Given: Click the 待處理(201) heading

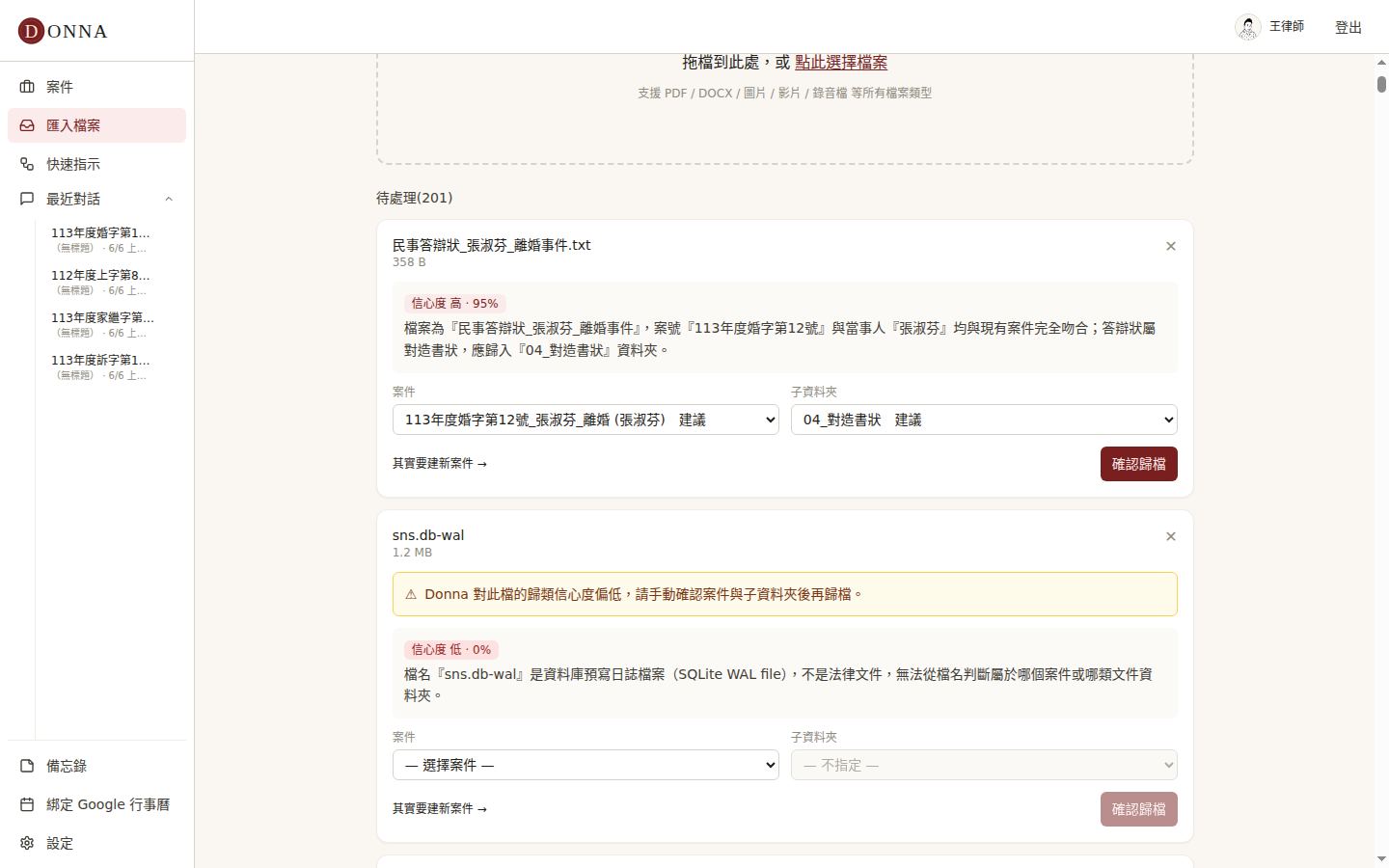Looking at the screenshot, I should click(x=414, y=198).
